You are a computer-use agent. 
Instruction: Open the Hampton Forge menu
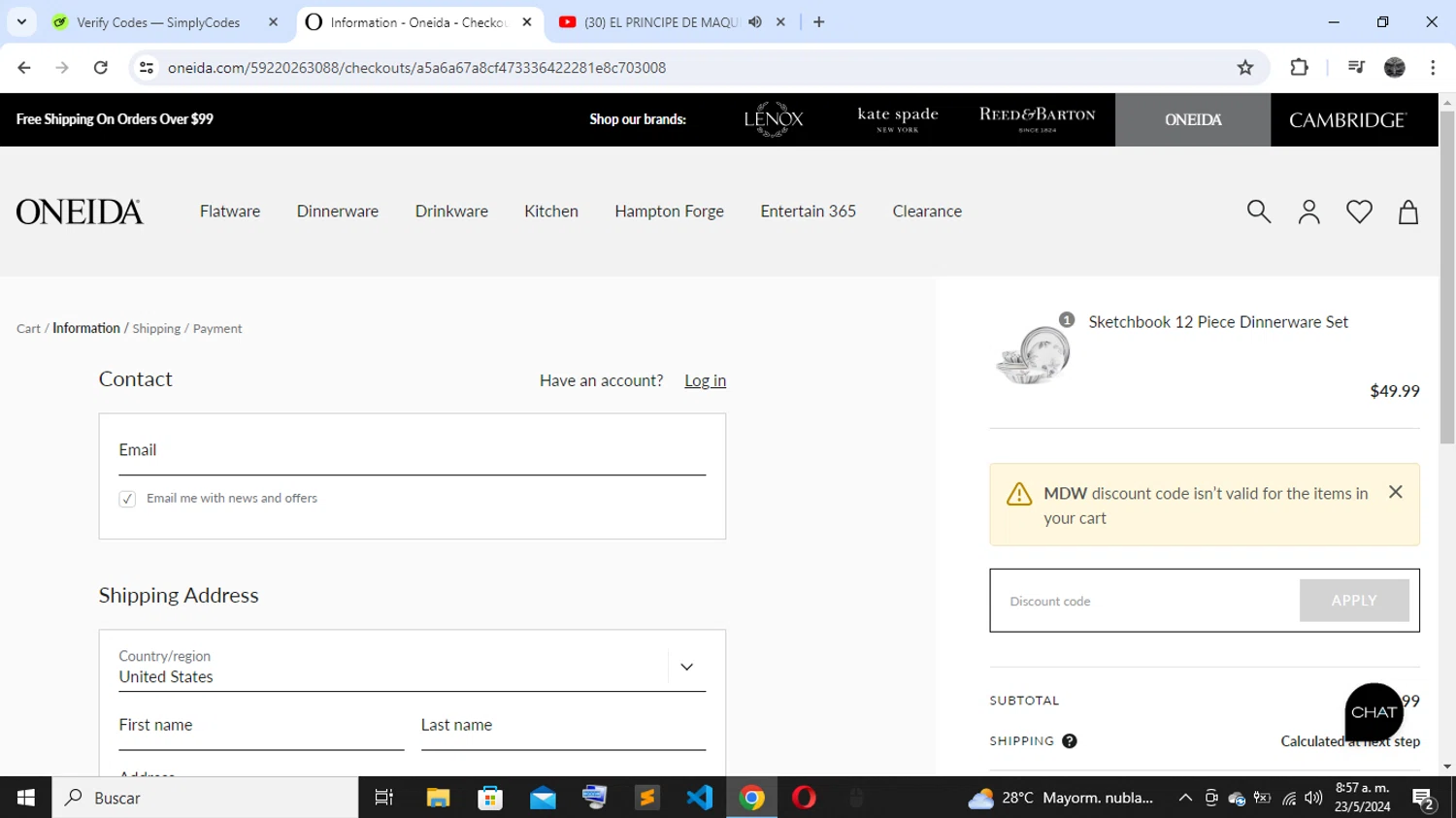[669, 211]
